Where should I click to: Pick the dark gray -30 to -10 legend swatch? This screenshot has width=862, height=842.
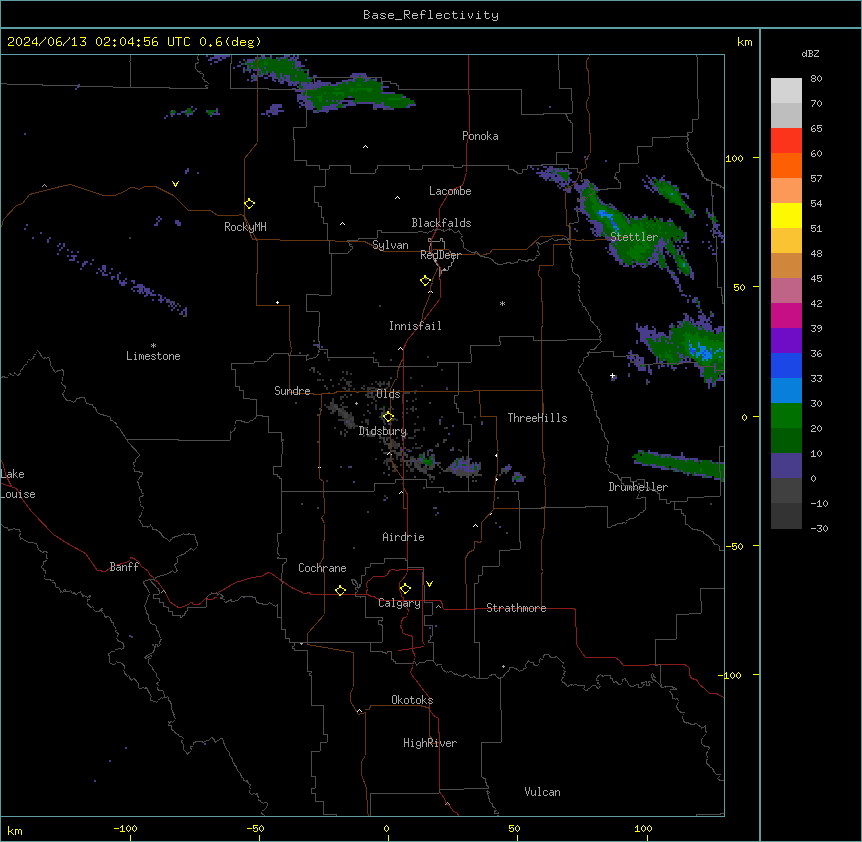pyautogui.click(x=786, y=516)
